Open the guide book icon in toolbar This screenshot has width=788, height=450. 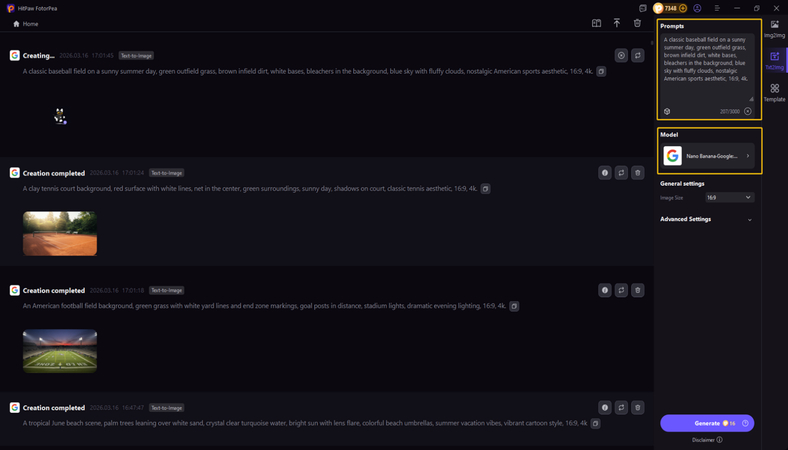(597, 23)
